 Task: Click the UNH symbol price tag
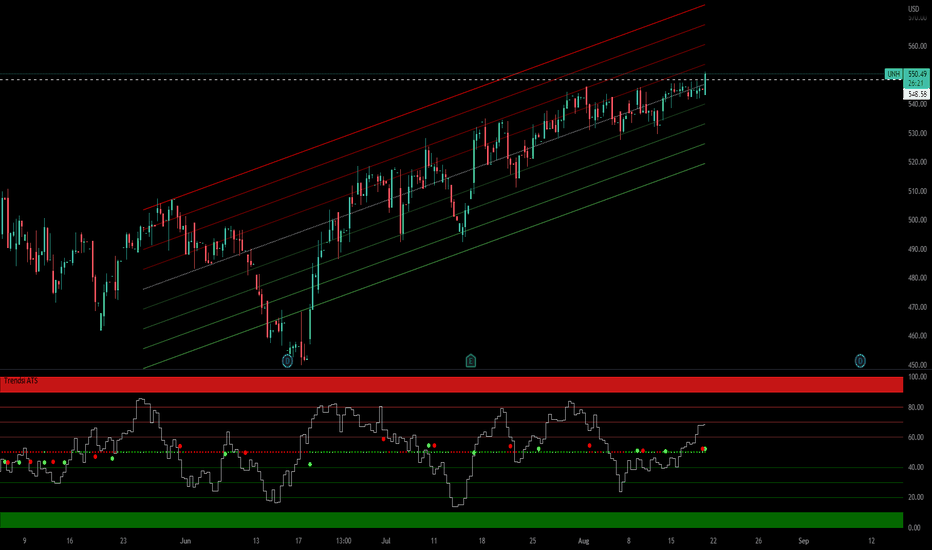(x=893, y=74)
